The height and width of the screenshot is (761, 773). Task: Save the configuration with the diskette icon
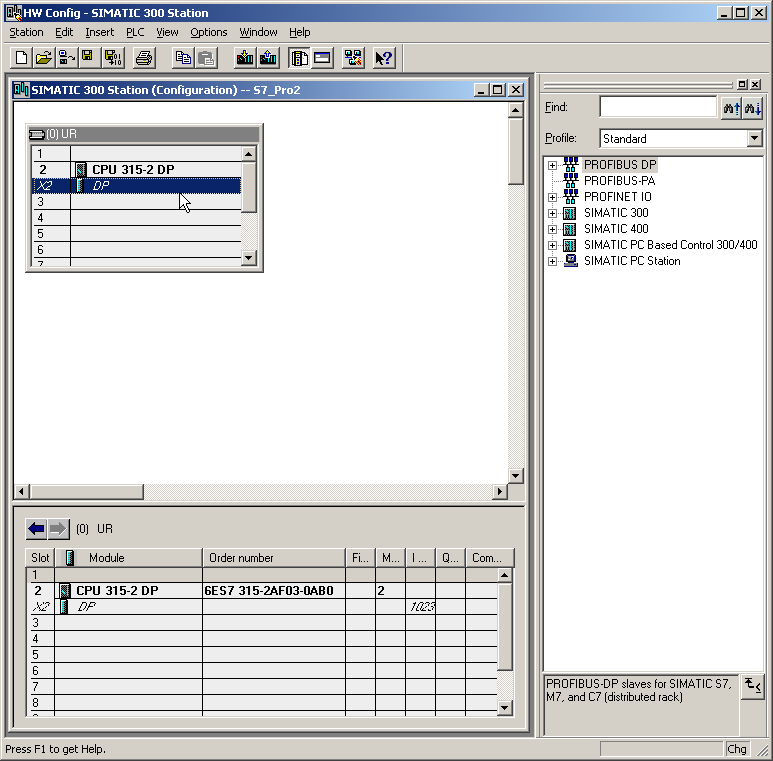88,58
